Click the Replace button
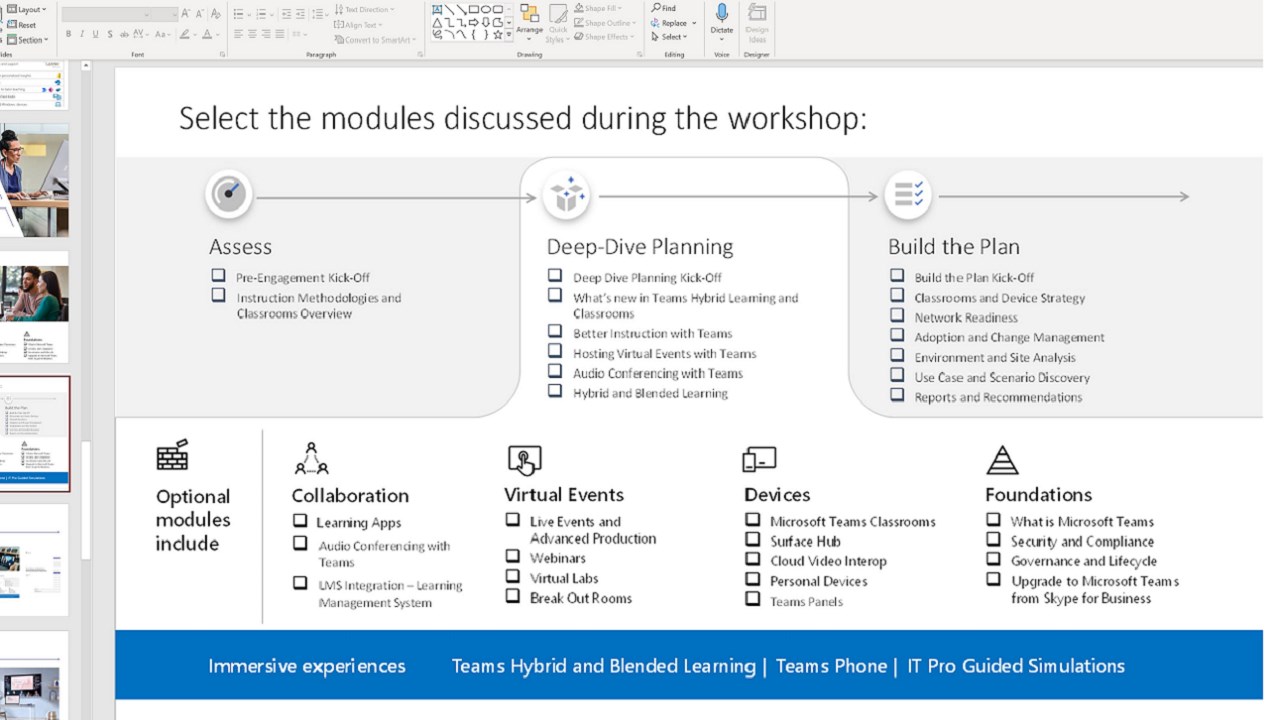Screen dimensions: 1280x720 point(671,23)
